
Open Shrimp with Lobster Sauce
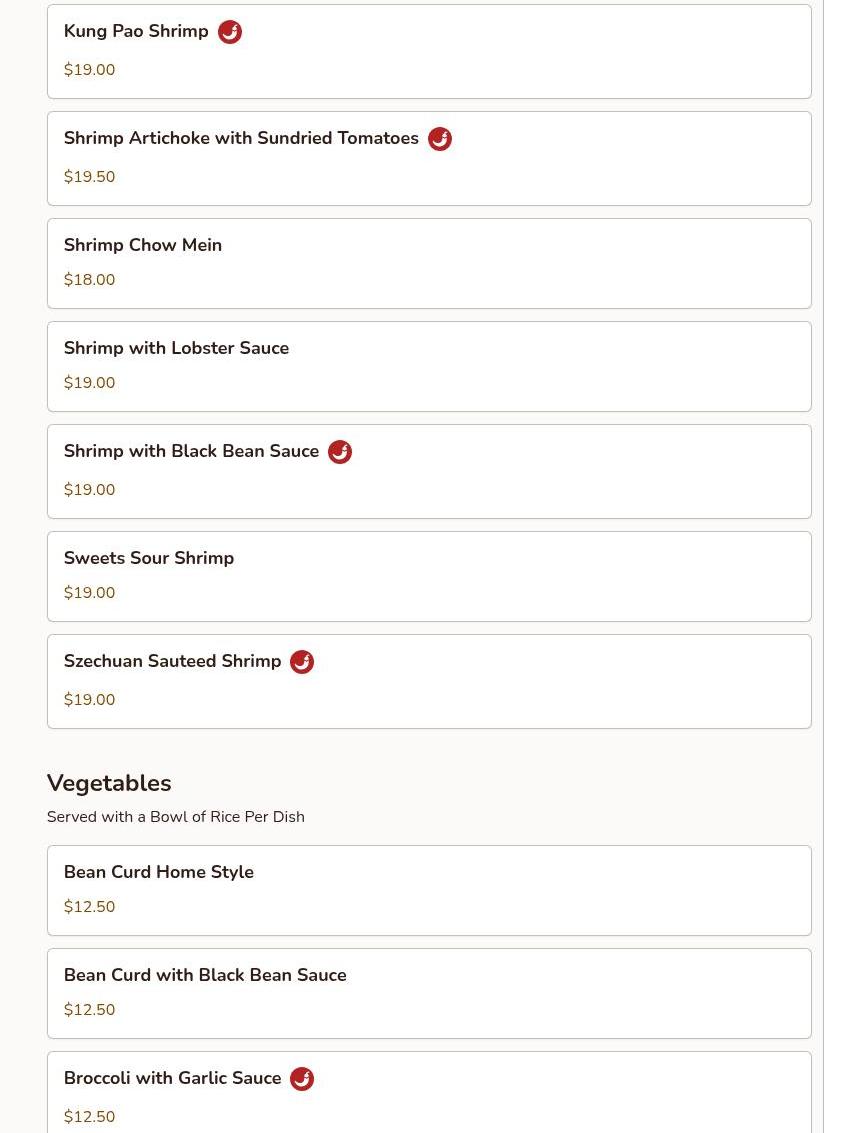click(x=176, y=348)
